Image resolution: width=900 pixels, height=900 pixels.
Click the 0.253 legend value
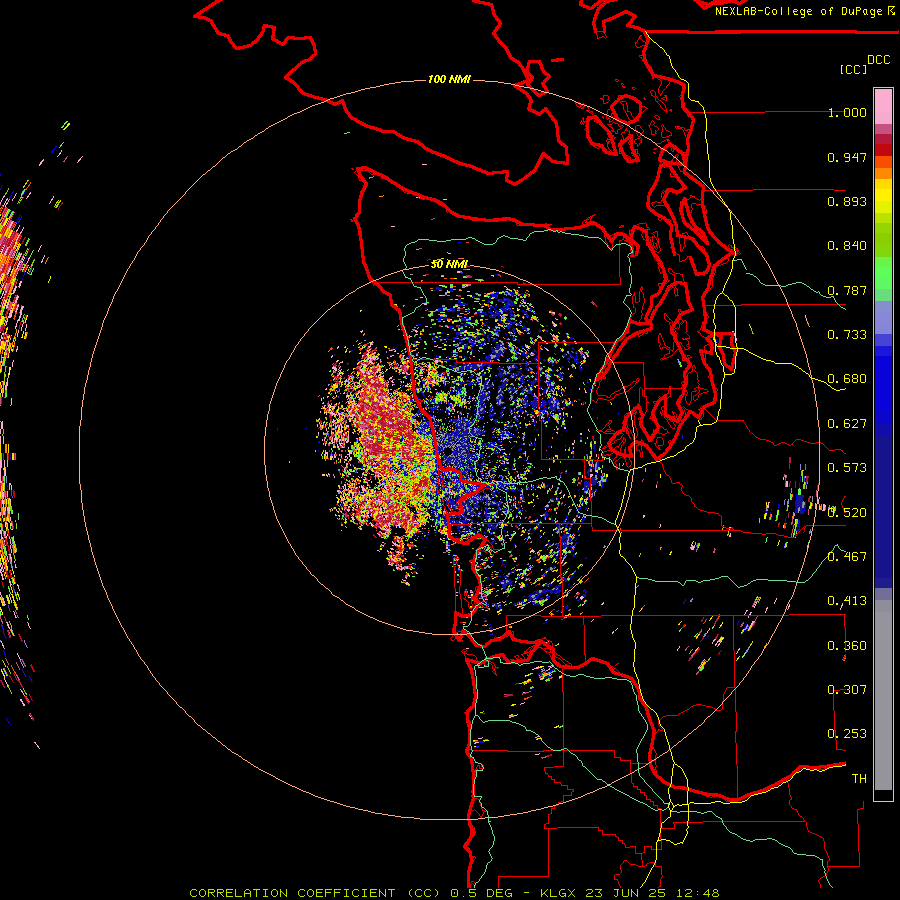(x=847, y=734)
